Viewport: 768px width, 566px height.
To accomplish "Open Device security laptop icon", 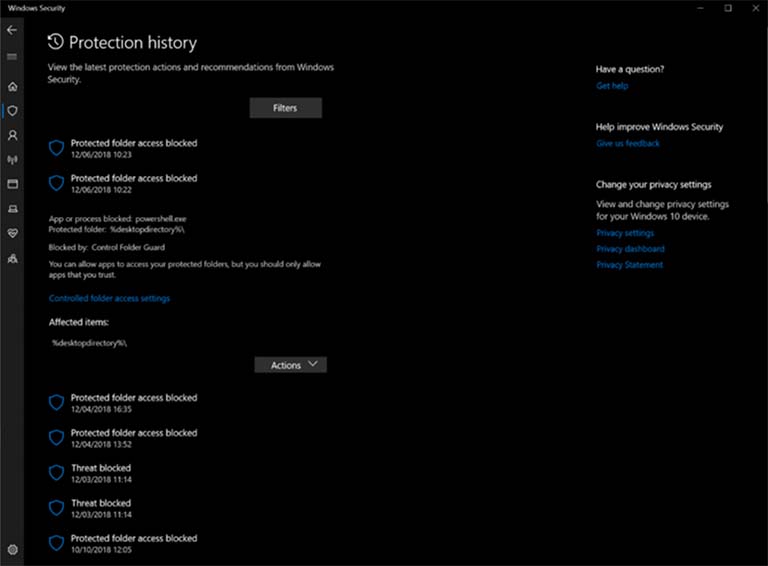I will [12, 209].
